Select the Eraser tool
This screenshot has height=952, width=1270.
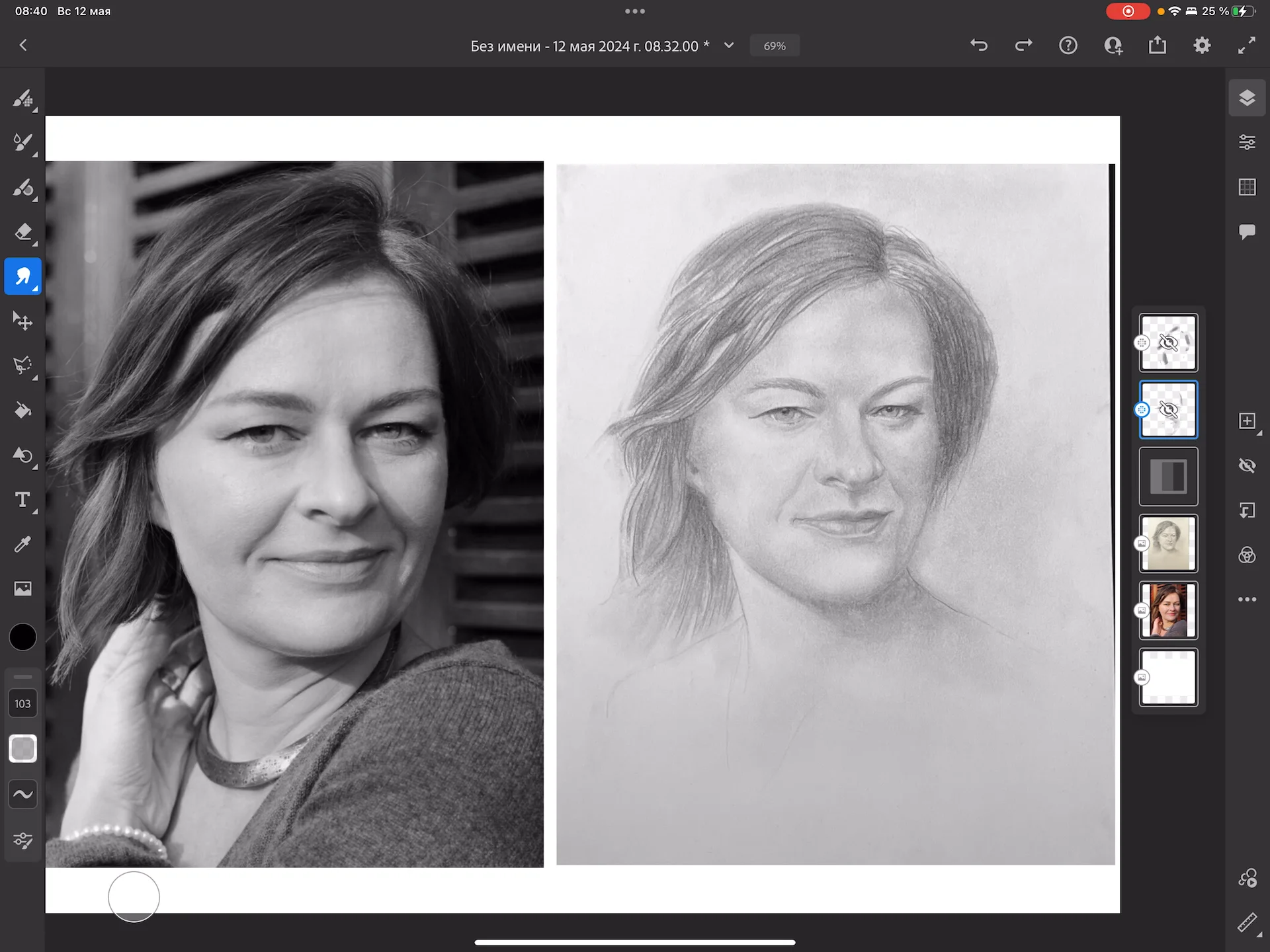point(22,232)
